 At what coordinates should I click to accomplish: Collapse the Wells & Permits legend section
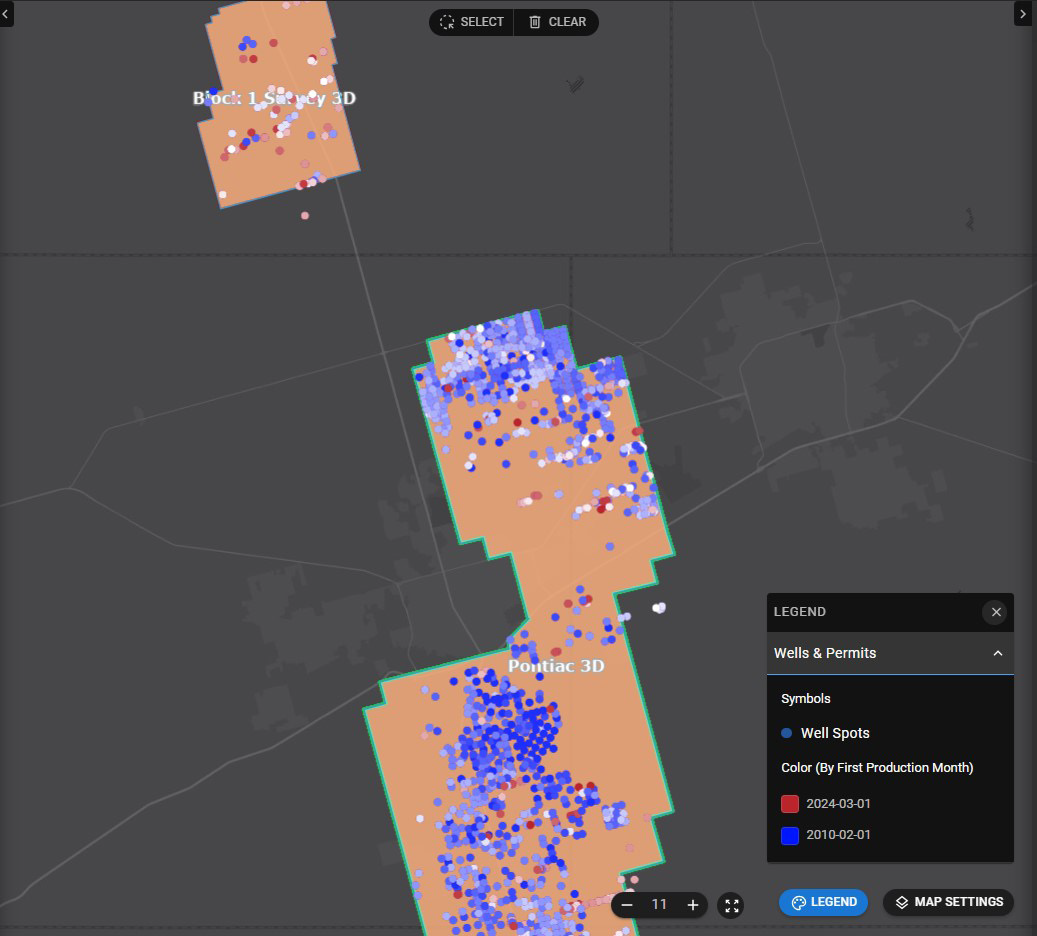point(997,653)
